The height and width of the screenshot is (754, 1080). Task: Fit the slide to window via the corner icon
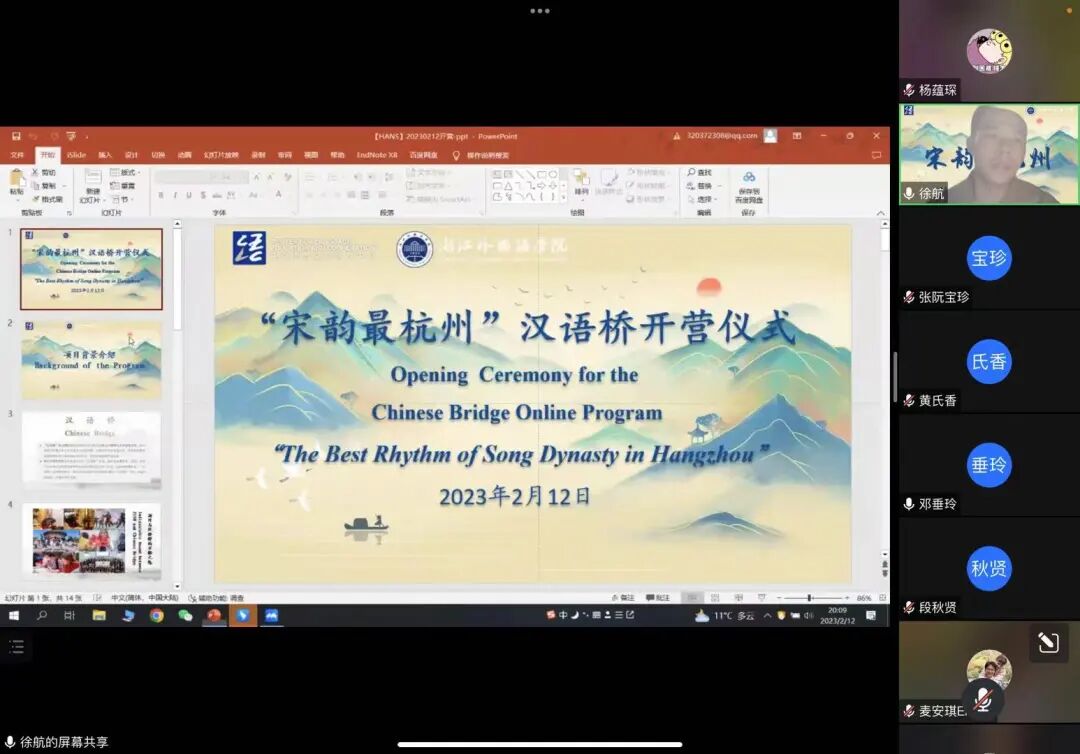[x=882, y=597]
